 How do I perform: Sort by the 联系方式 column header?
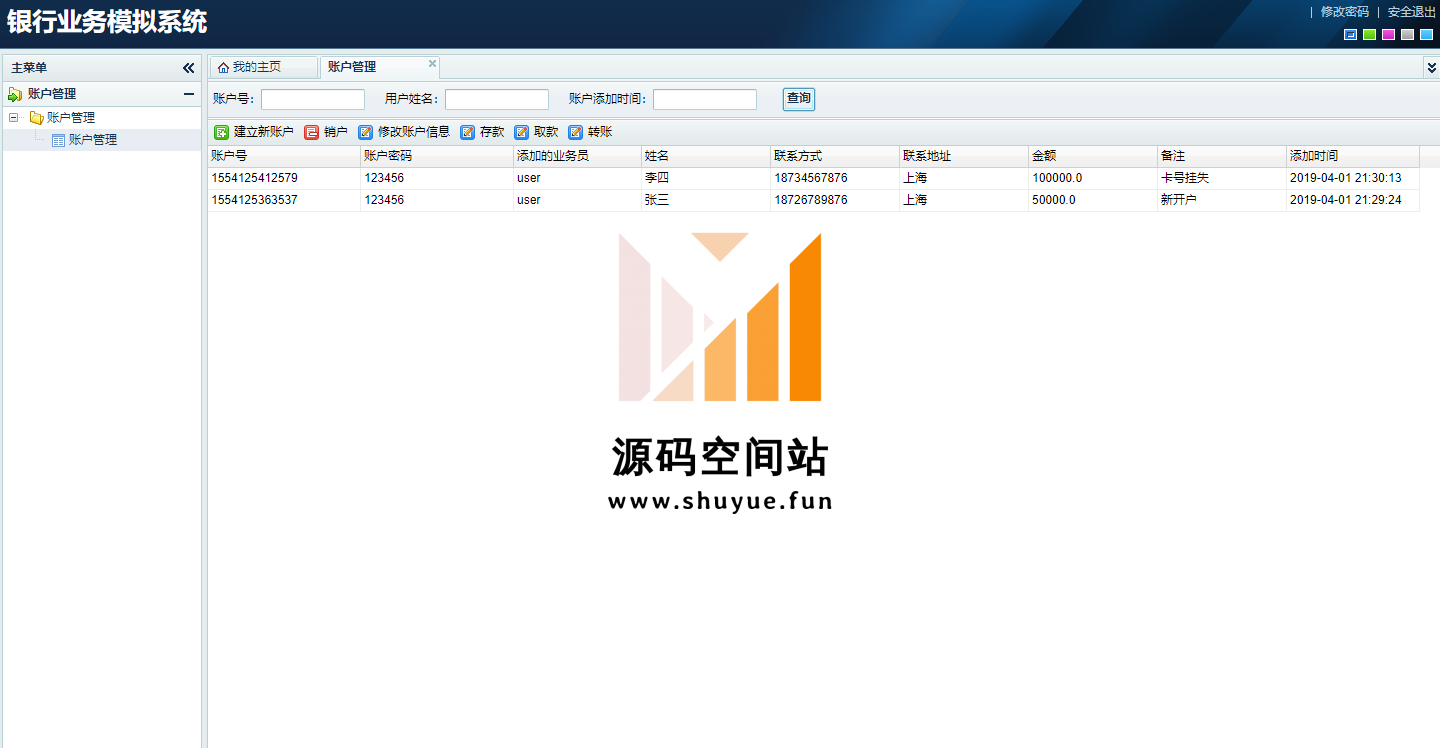(835, 156)
